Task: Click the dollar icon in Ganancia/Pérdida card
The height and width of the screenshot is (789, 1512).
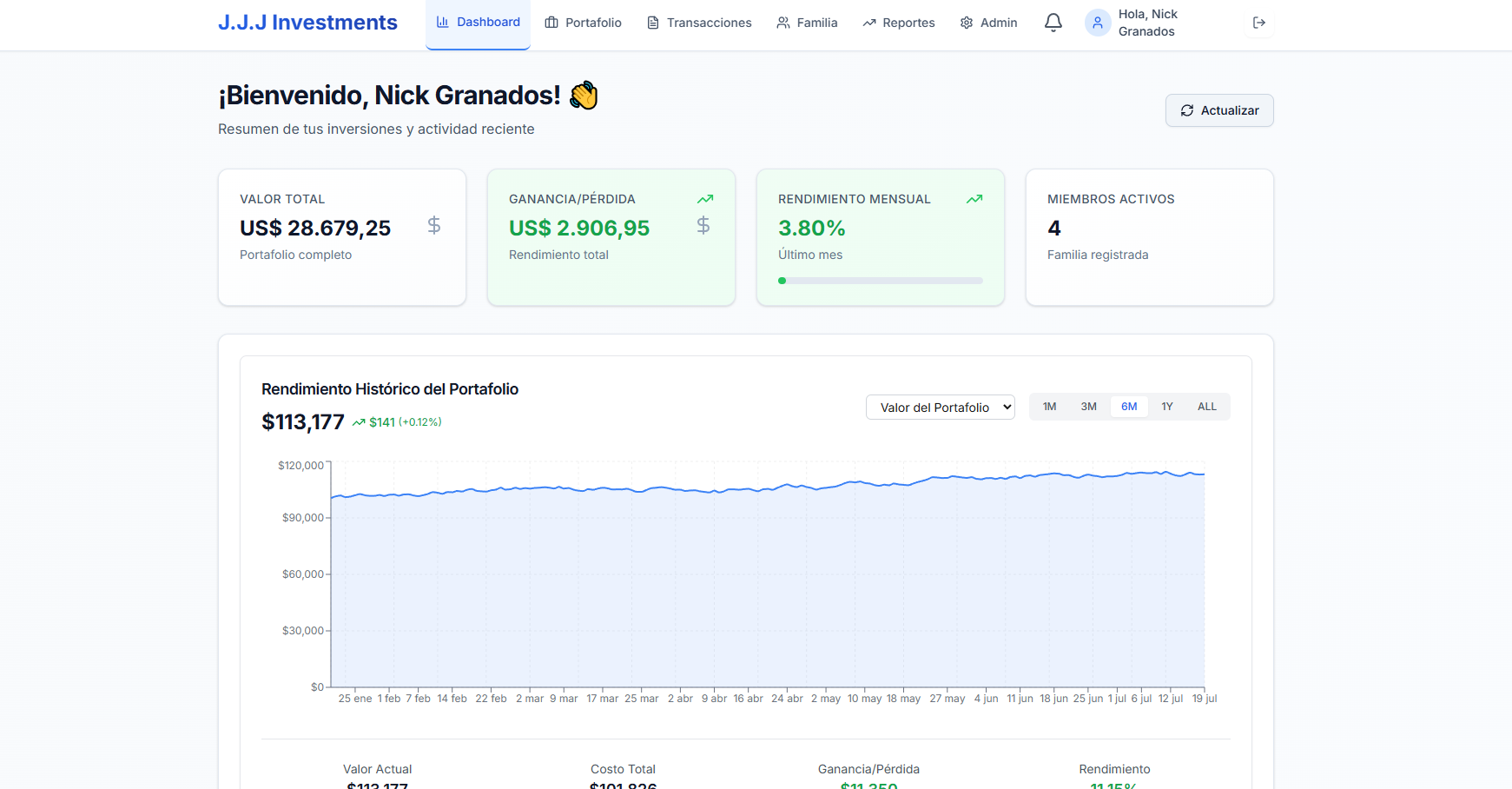Action: pos(703,226)
